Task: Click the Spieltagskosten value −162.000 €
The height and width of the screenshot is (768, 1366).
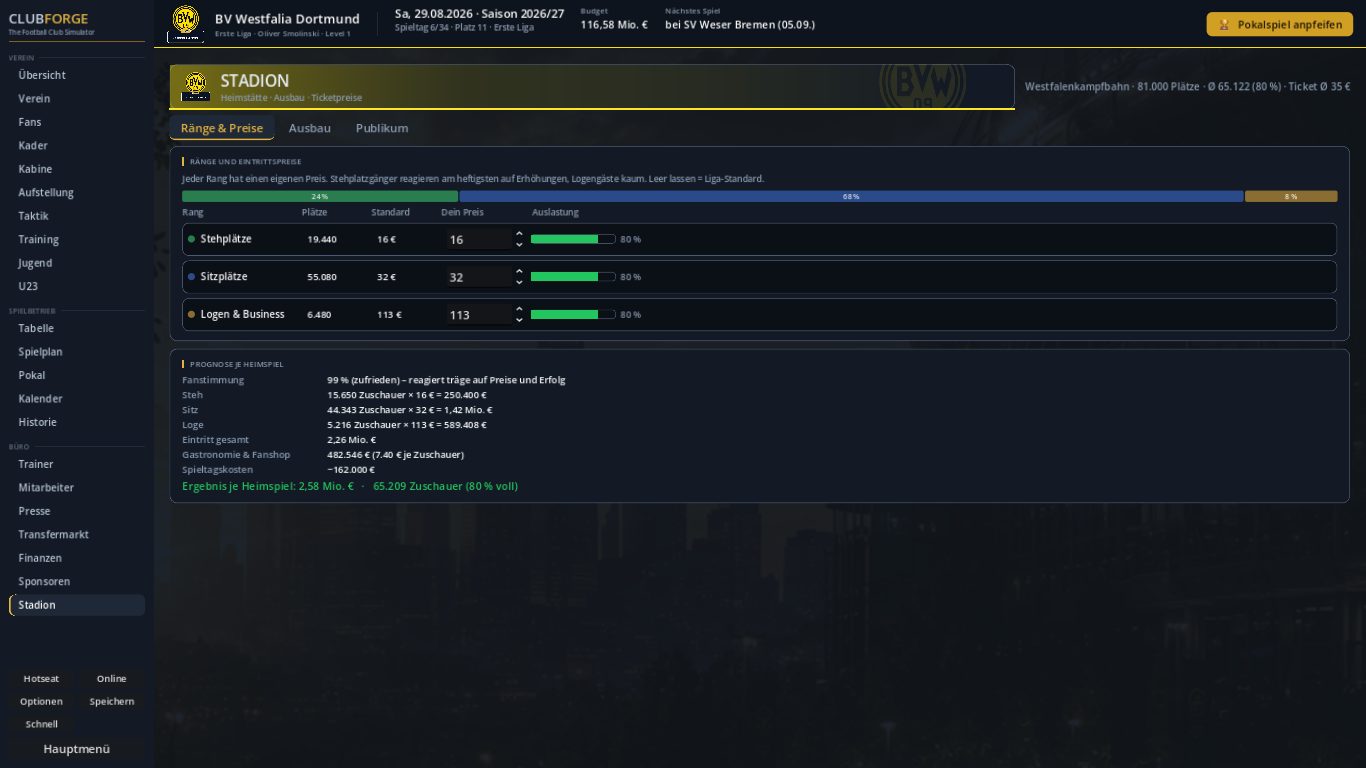Action: pyautogui.click(x=351, y=470)
